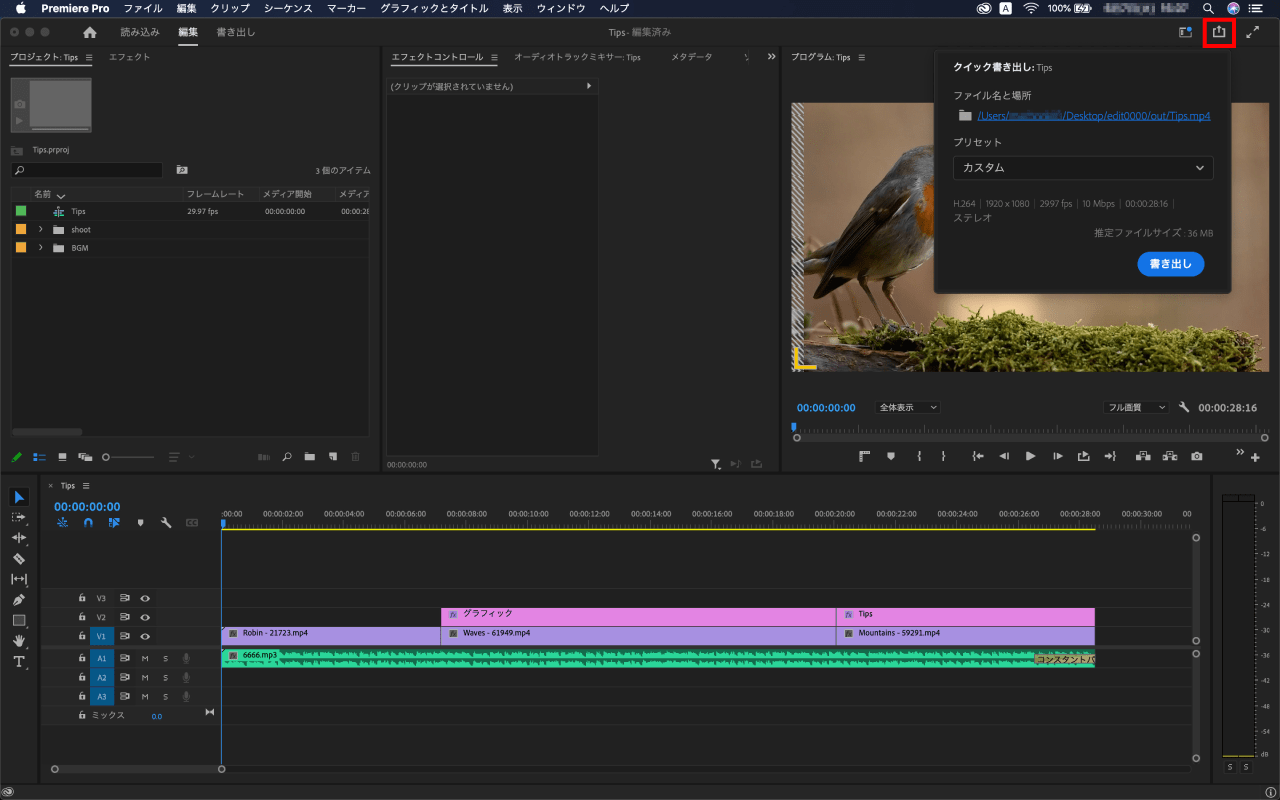Open Project panel hamburger menu
The image size is (1280, 800).
[x=89, y=58]
